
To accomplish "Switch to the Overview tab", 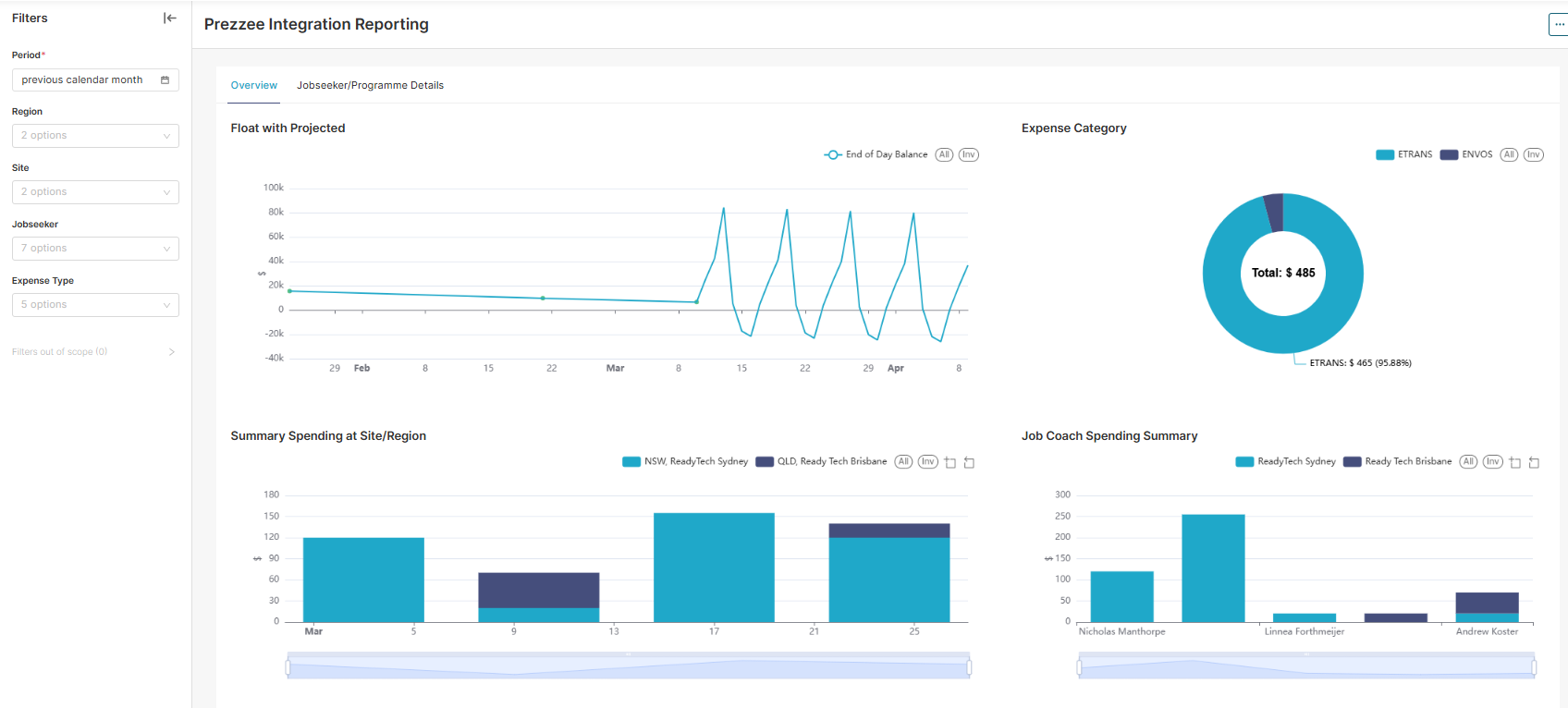I will (254, 85).
